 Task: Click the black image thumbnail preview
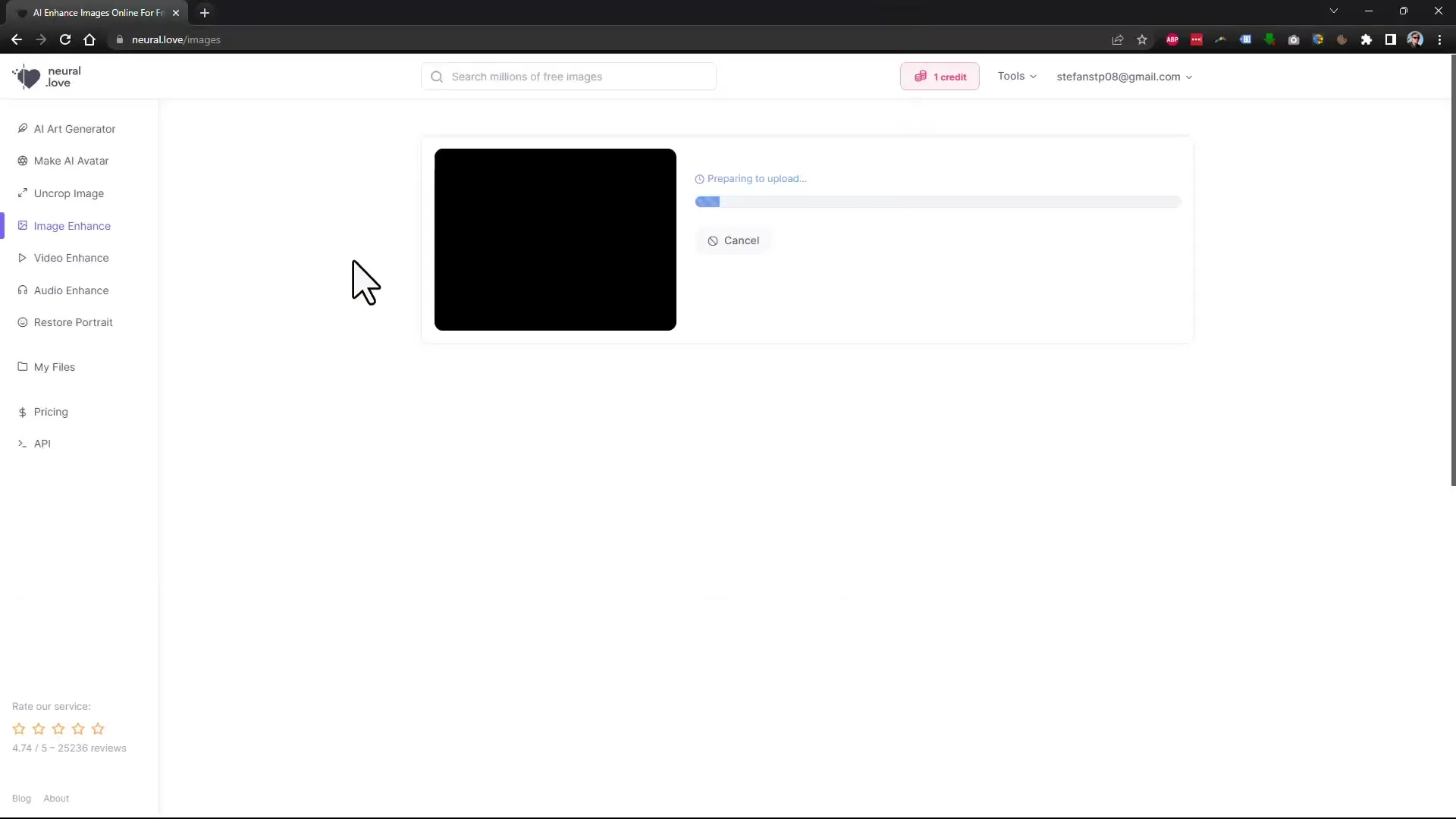point(555,239)
